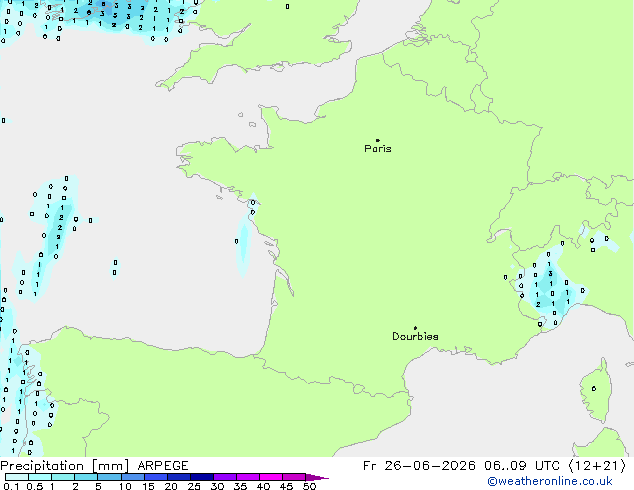Pick the 0.1–0.5 mm palest legend swatch

pyautogui.click(x=17, y=477)
